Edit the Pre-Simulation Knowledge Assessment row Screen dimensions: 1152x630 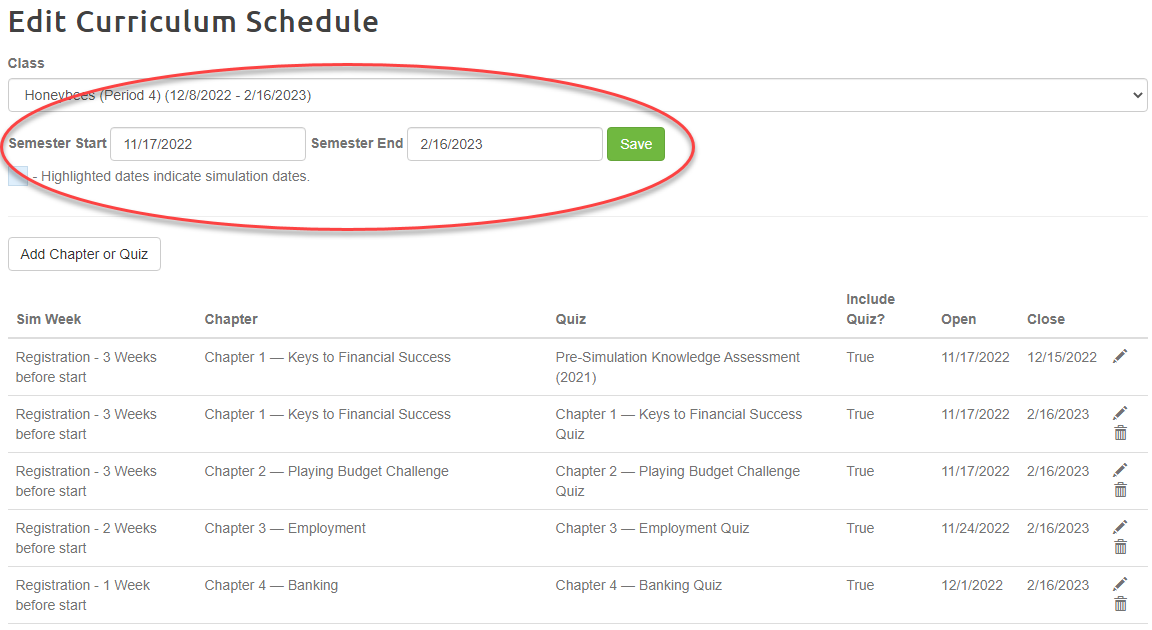(1120, 357)
